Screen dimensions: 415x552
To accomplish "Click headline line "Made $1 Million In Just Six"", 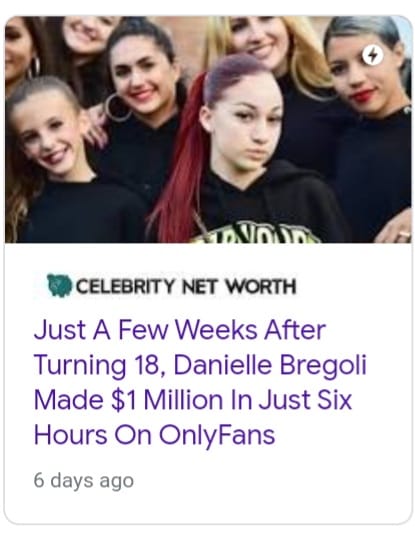I will point(193,400).
